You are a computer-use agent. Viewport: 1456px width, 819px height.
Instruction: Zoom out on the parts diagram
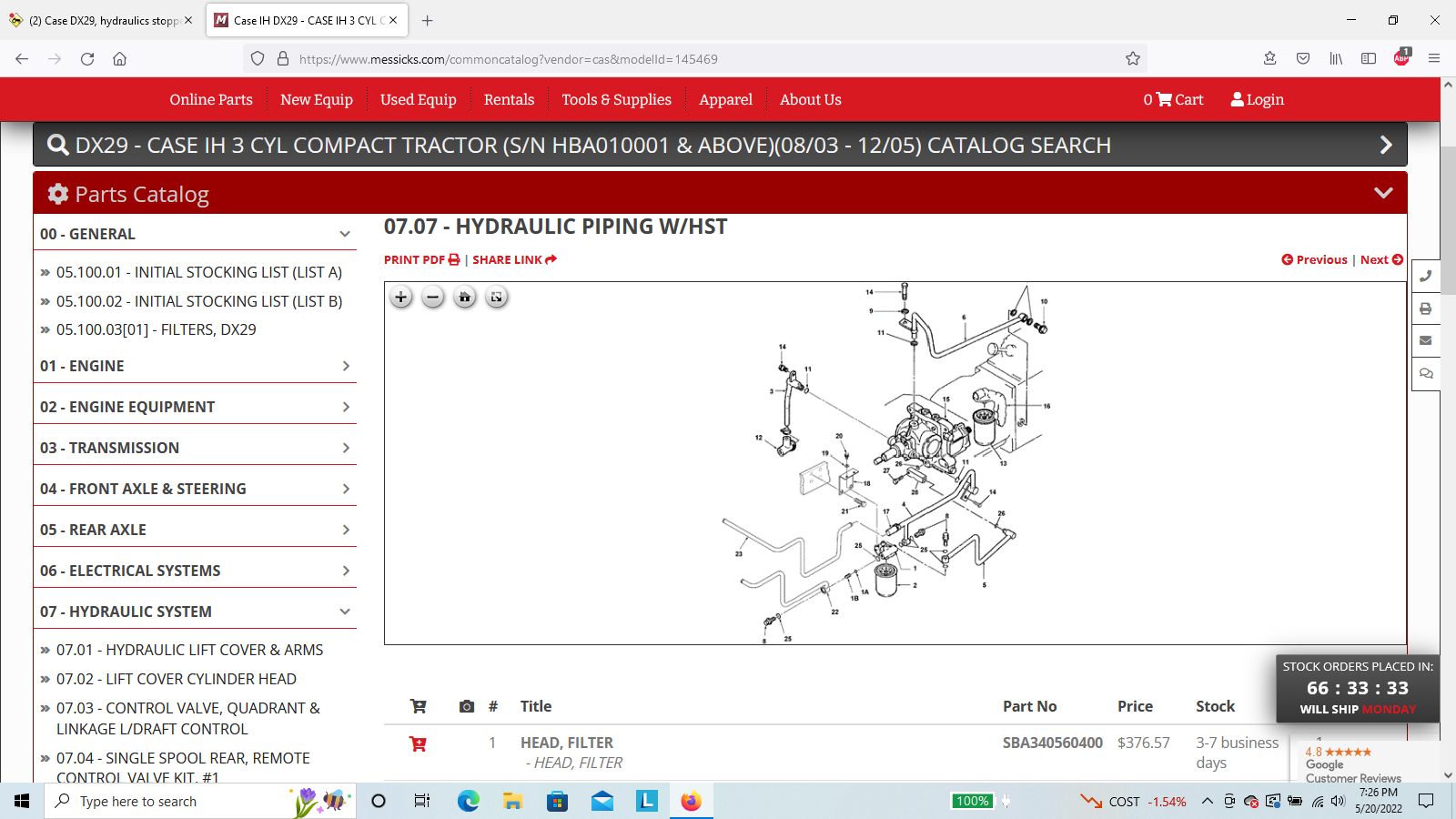pos(433,297)
